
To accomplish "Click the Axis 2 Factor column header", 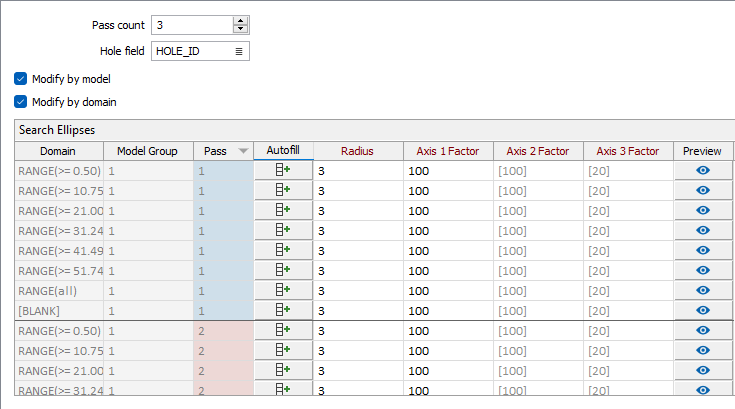I will pos(538,151).
